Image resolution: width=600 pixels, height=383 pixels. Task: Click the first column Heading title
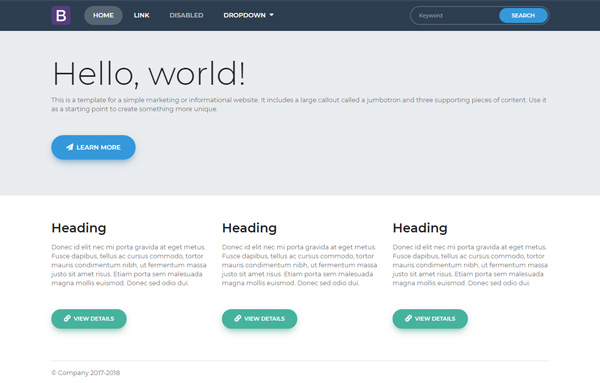coord(79,228)
